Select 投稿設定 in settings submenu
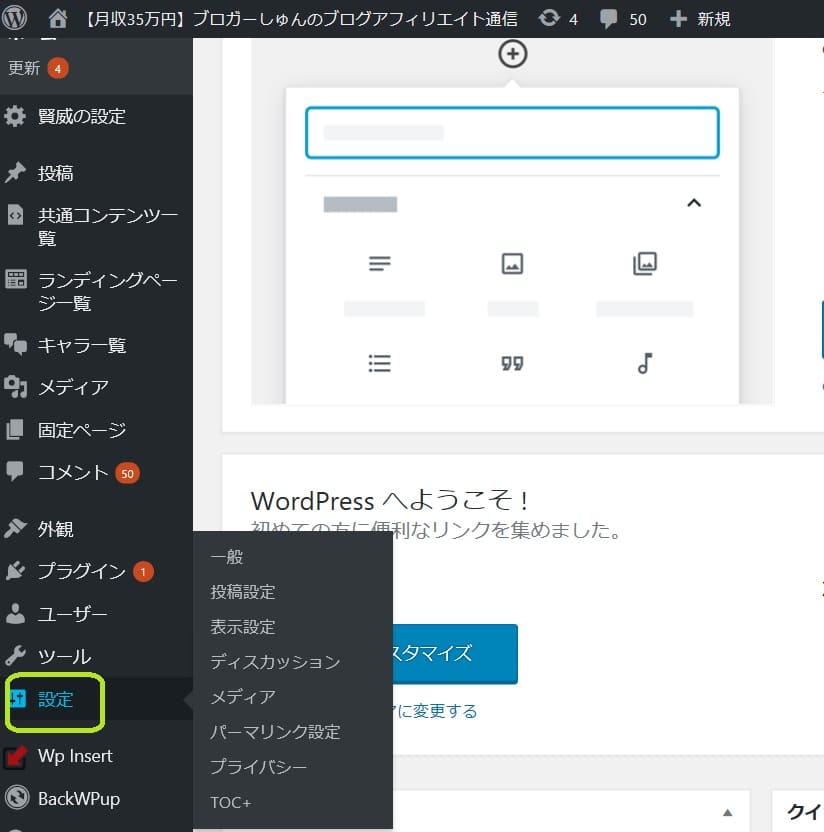This screenshot has height=832, width=824. [x=242, y=592]
